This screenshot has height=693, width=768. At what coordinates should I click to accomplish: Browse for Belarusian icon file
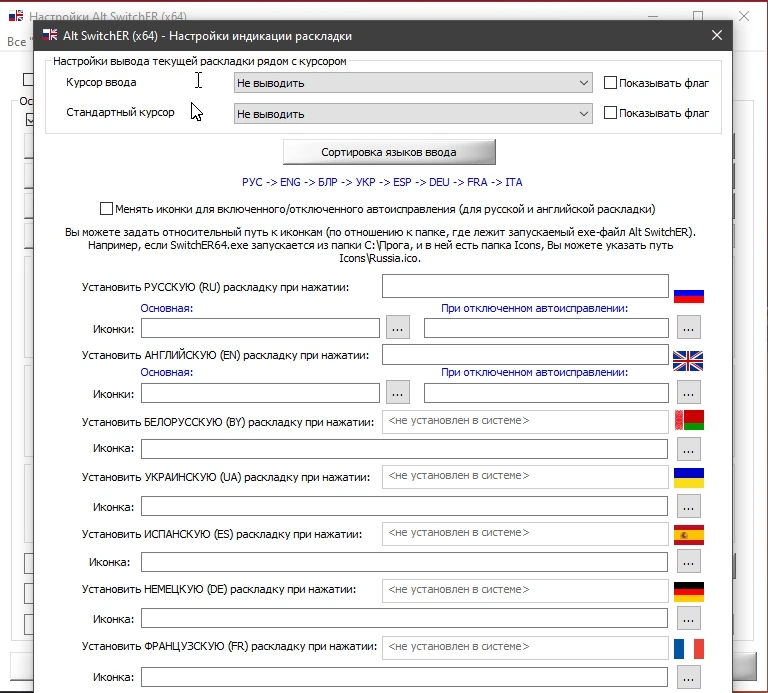[x=689, y=449]
